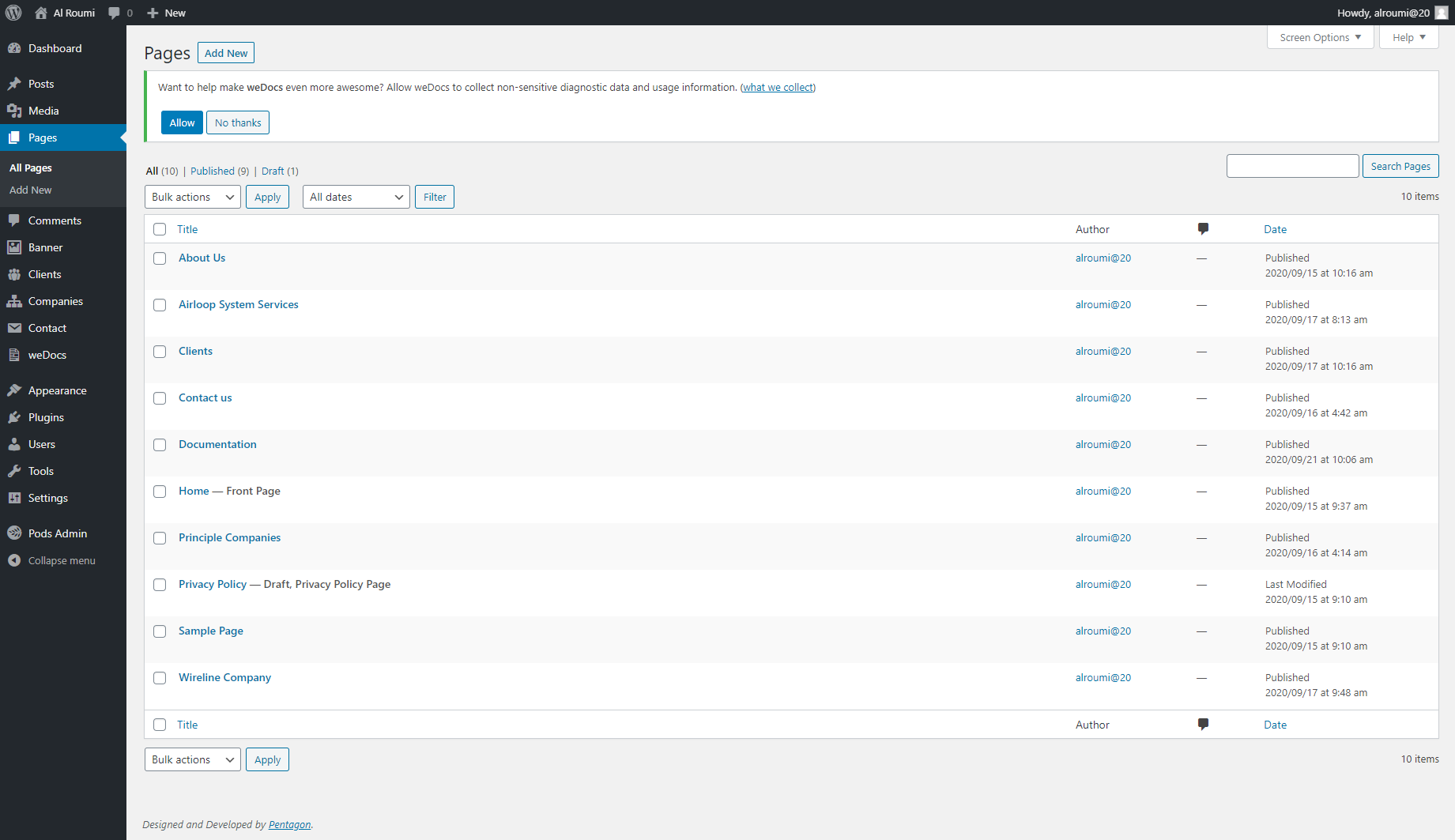Show All (10) pages filter
Image resolution: width=1455 pixels, height=840 pixels.
162,171
